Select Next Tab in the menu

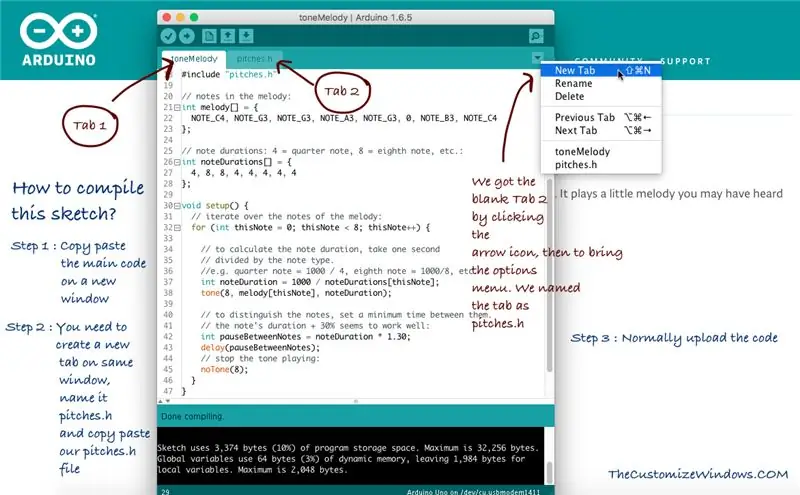(x=602, y=131)
